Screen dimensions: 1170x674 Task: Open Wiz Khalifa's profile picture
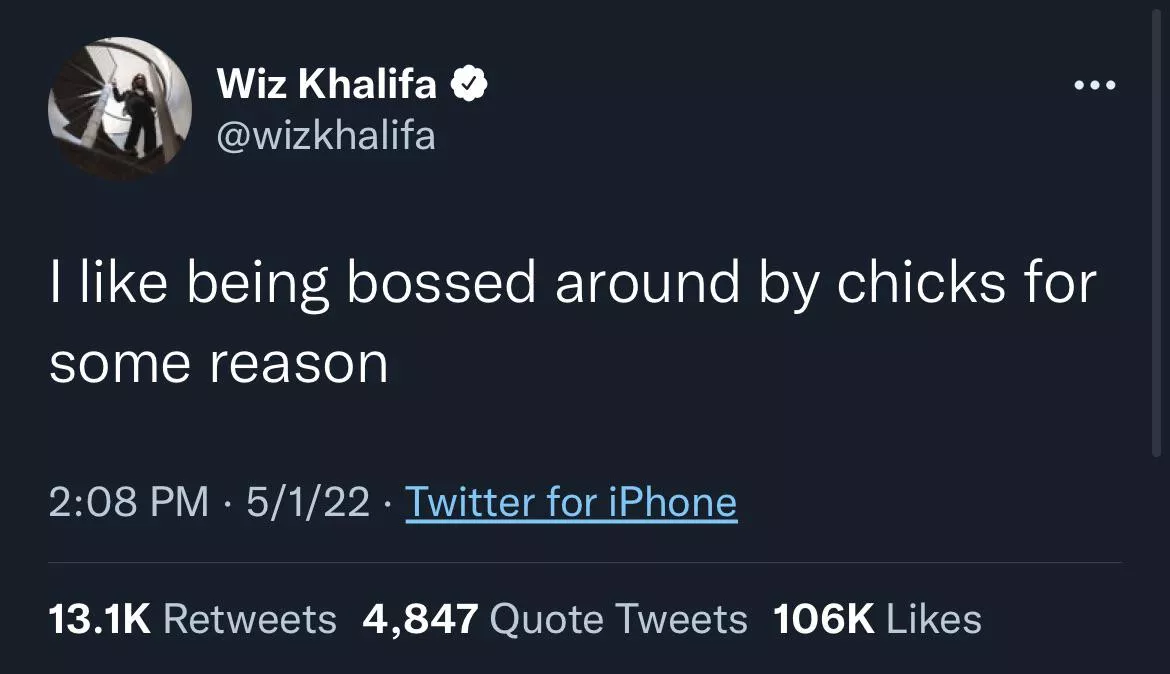pyautogui.click(x=119, y=109)
